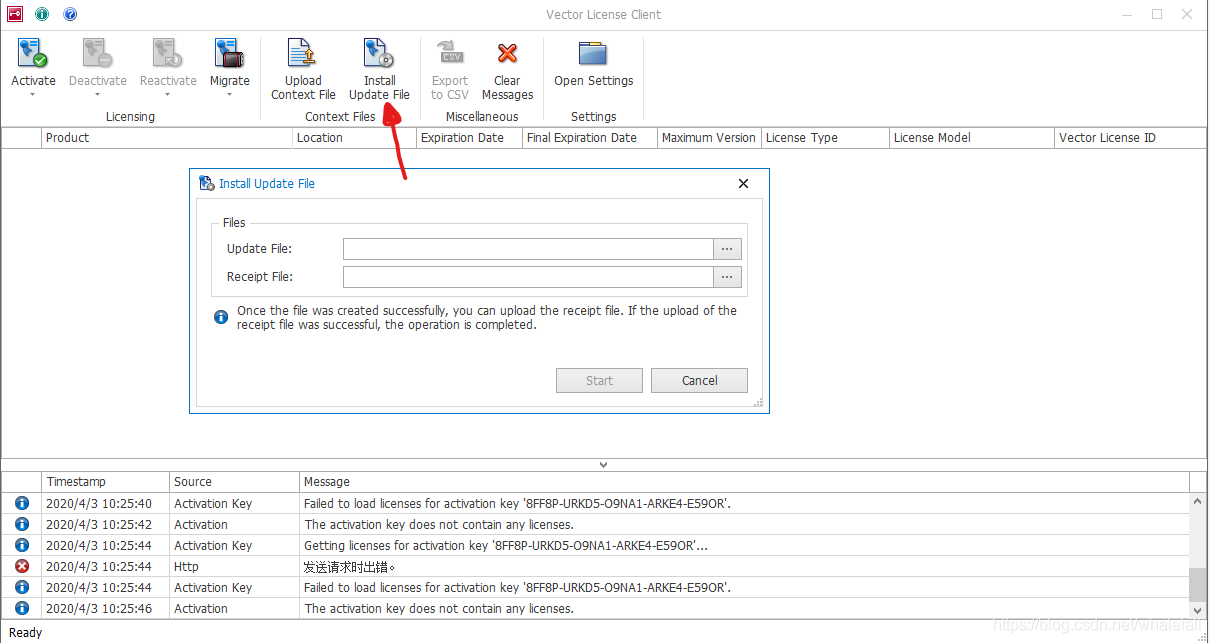Sort by License Type column header
The height and width of the screenshot is (643, 1210).
point(825,138)
